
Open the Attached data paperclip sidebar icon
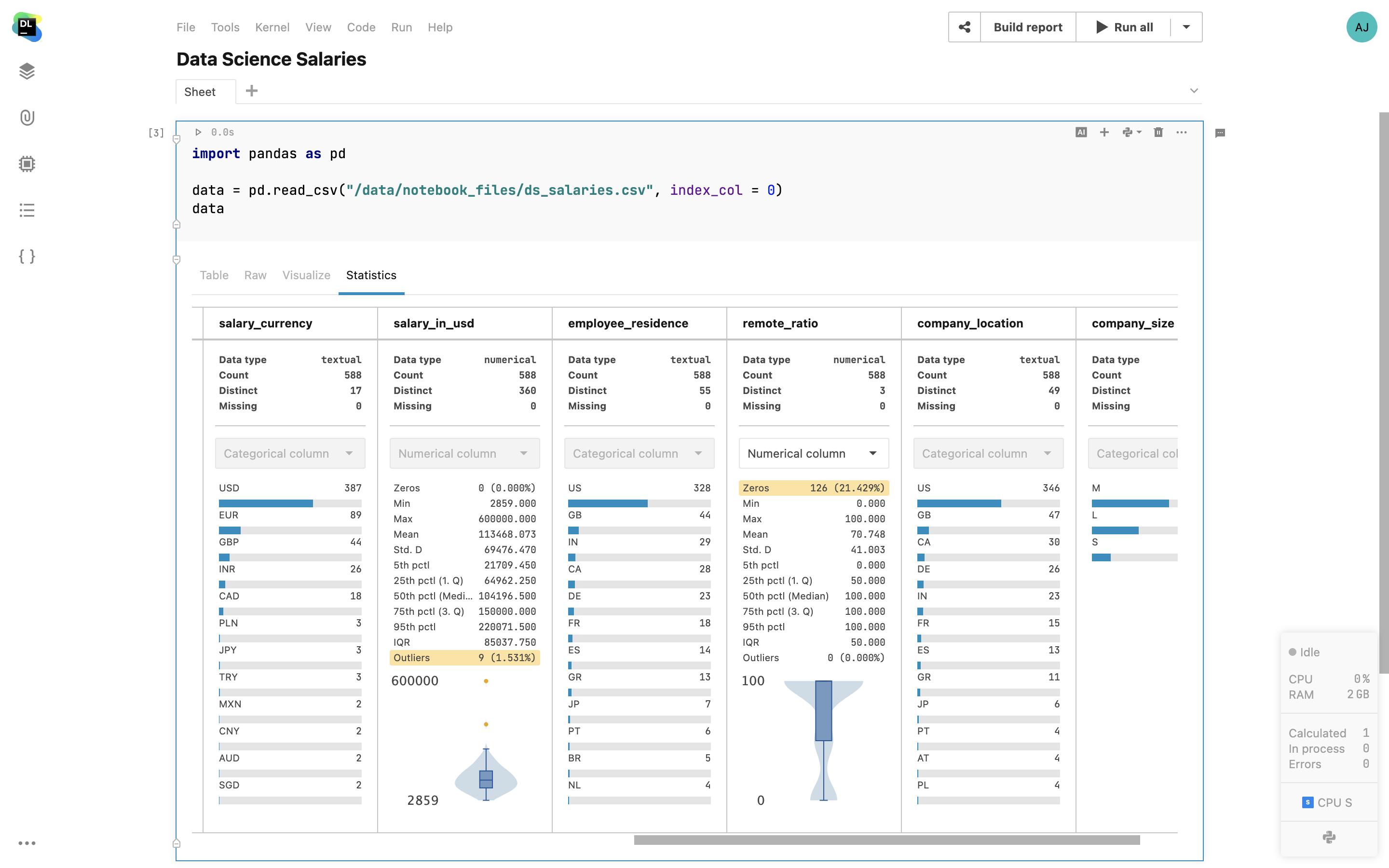coord(27,118)
